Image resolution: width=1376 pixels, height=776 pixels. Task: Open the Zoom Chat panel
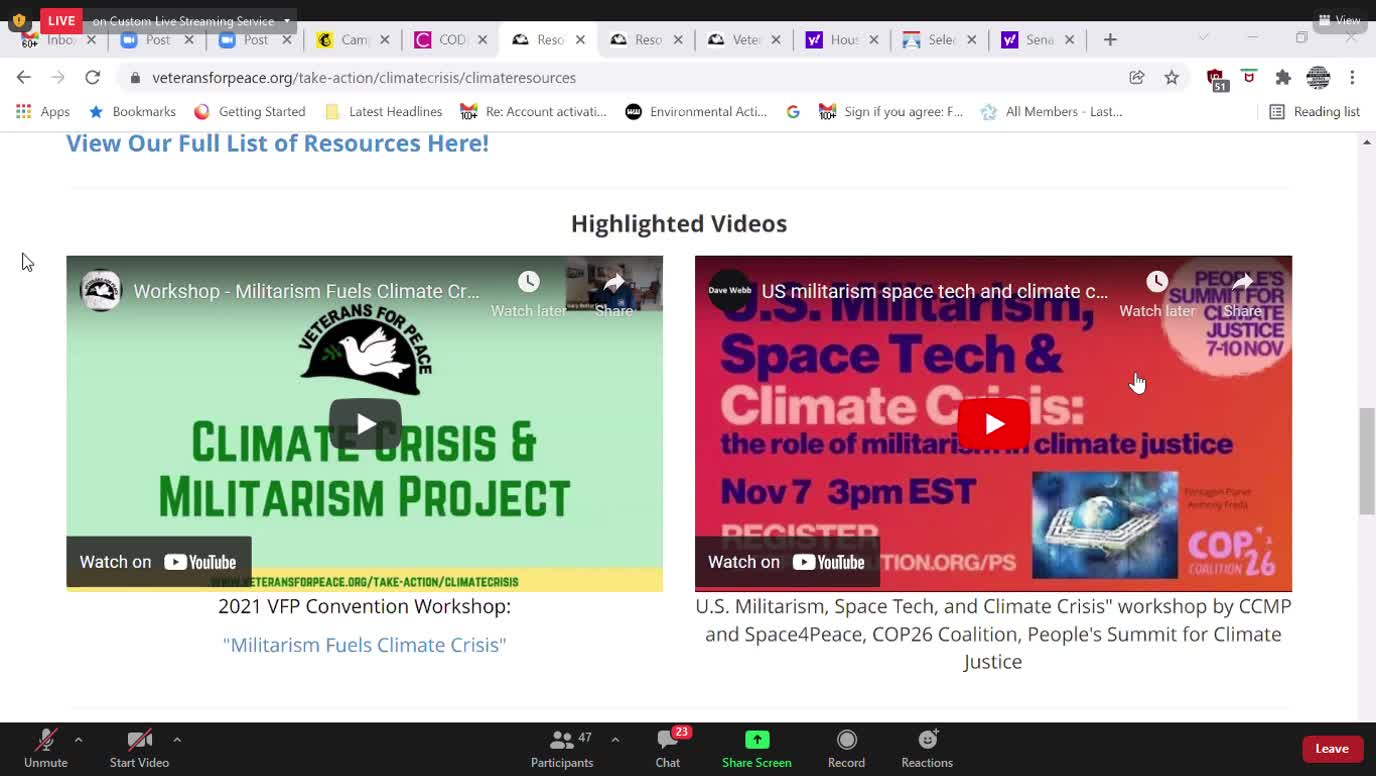coord(668,749)
